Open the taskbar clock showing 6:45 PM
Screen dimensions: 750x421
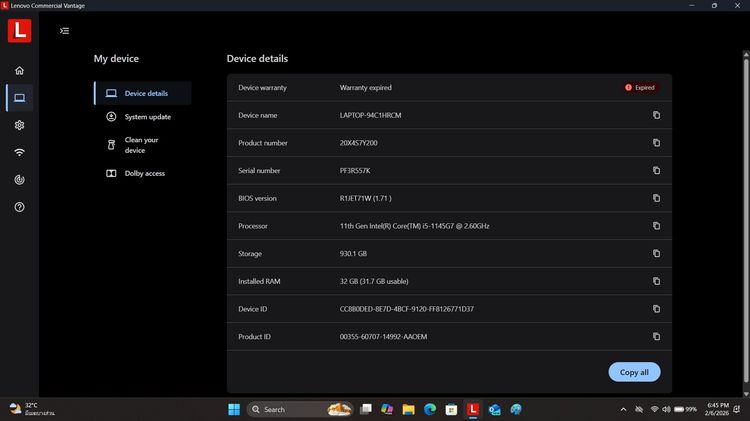pyautogui.click(x=717, y=409)
